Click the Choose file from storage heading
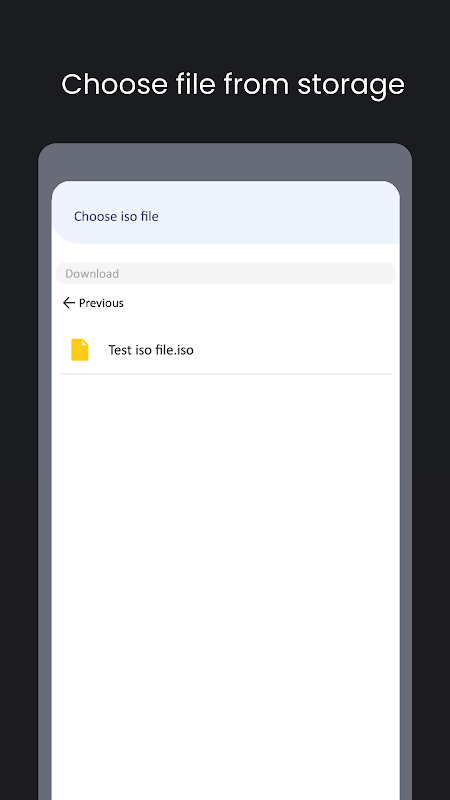 [x=233, y=84]
